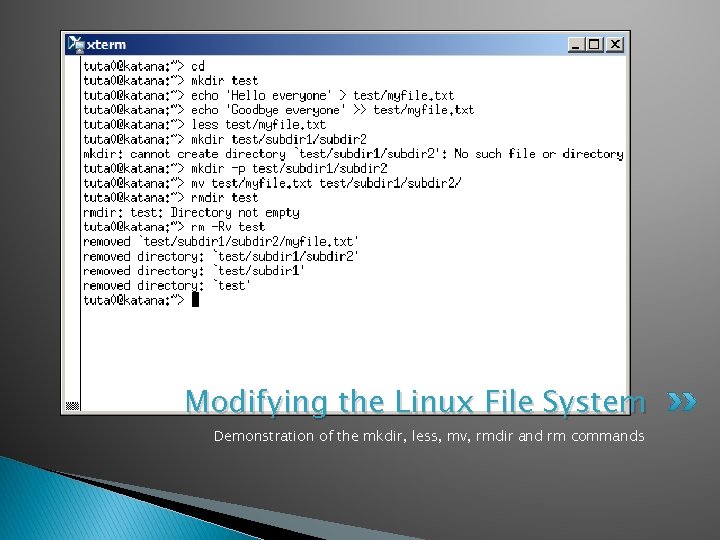Click the "removed directory: `test/subdir1'" line
The height and width of the screenshot is (540, 720).
(x=194, y=271)
